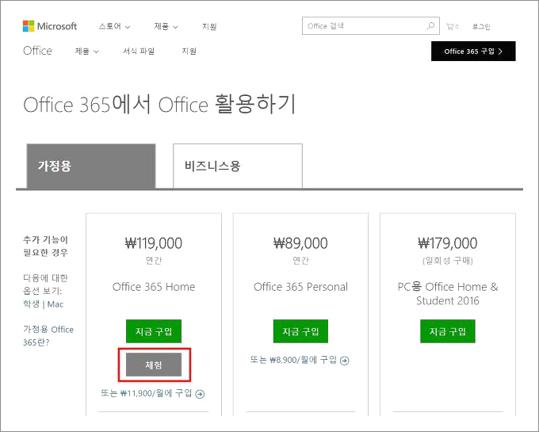Click the Microsoft logo

pyautogui.click(x=50, y=26)
